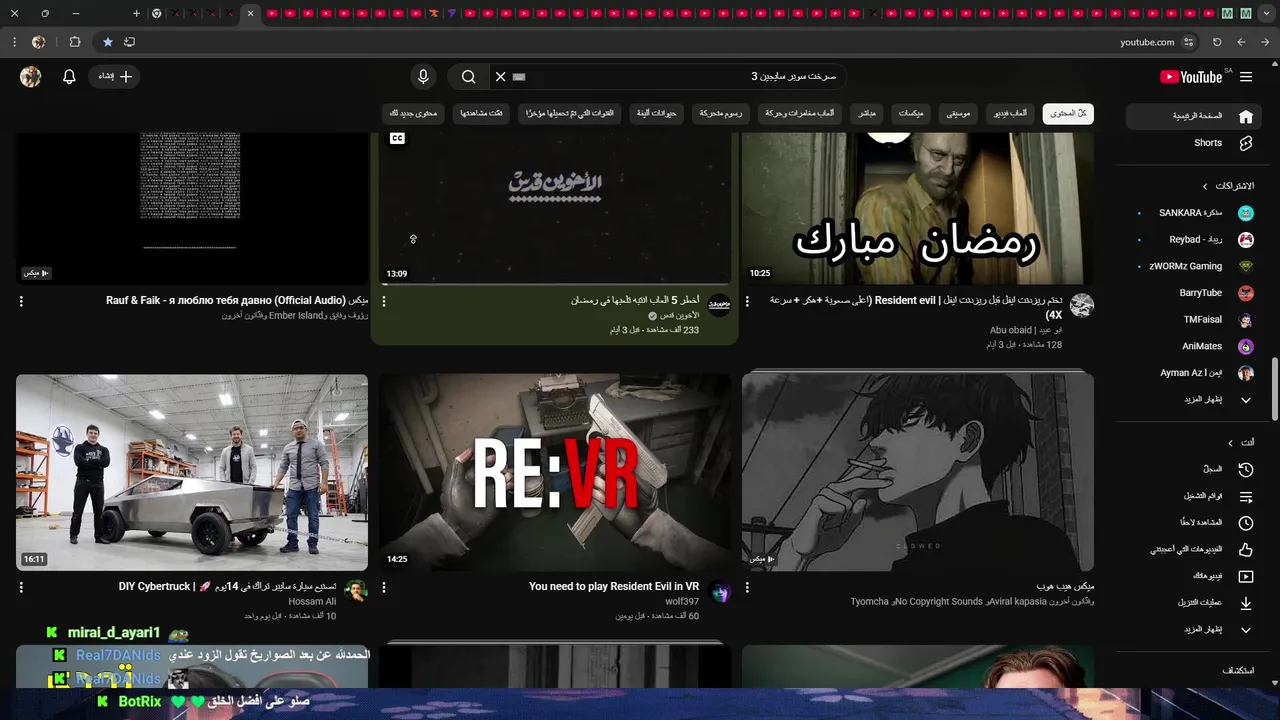The width and height of the screenshot is (1280, 720).
Task: Open more options for ميكس هيب هوب
Action: [x=747, y=588]
